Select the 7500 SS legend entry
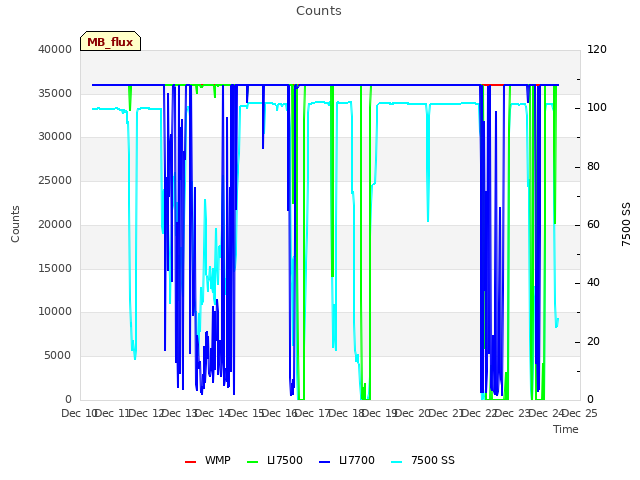The width and height of the screenshot is (640, 480). click(x=423, y=460)
